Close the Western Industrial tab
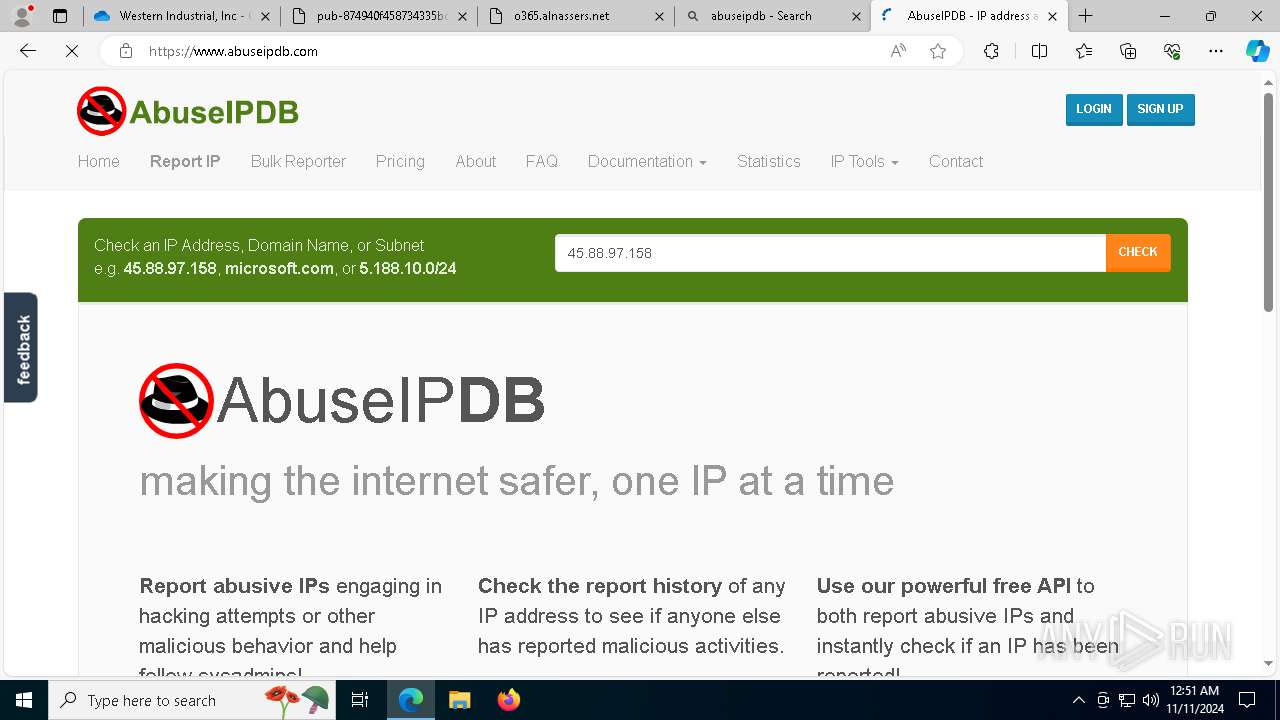This screenshot has height=720, width=1280. coord(267,16)
